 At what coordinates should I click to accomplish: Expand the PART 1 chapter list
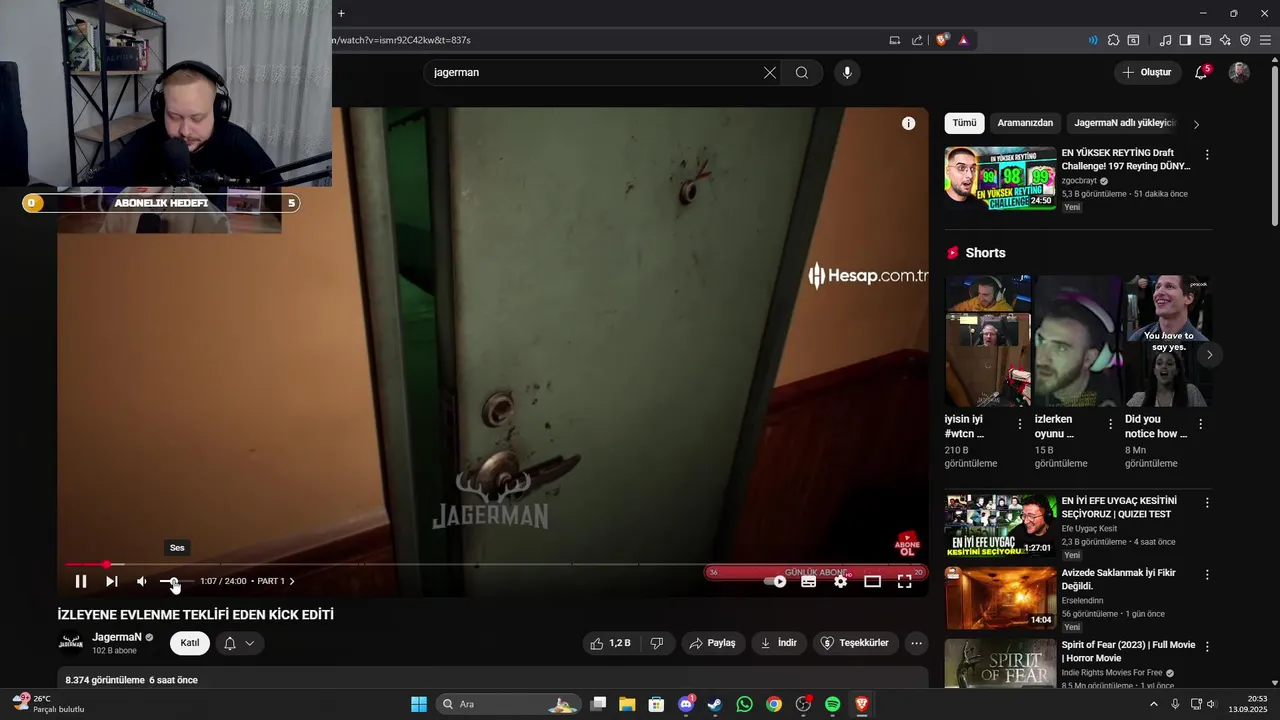pos(276,581)
